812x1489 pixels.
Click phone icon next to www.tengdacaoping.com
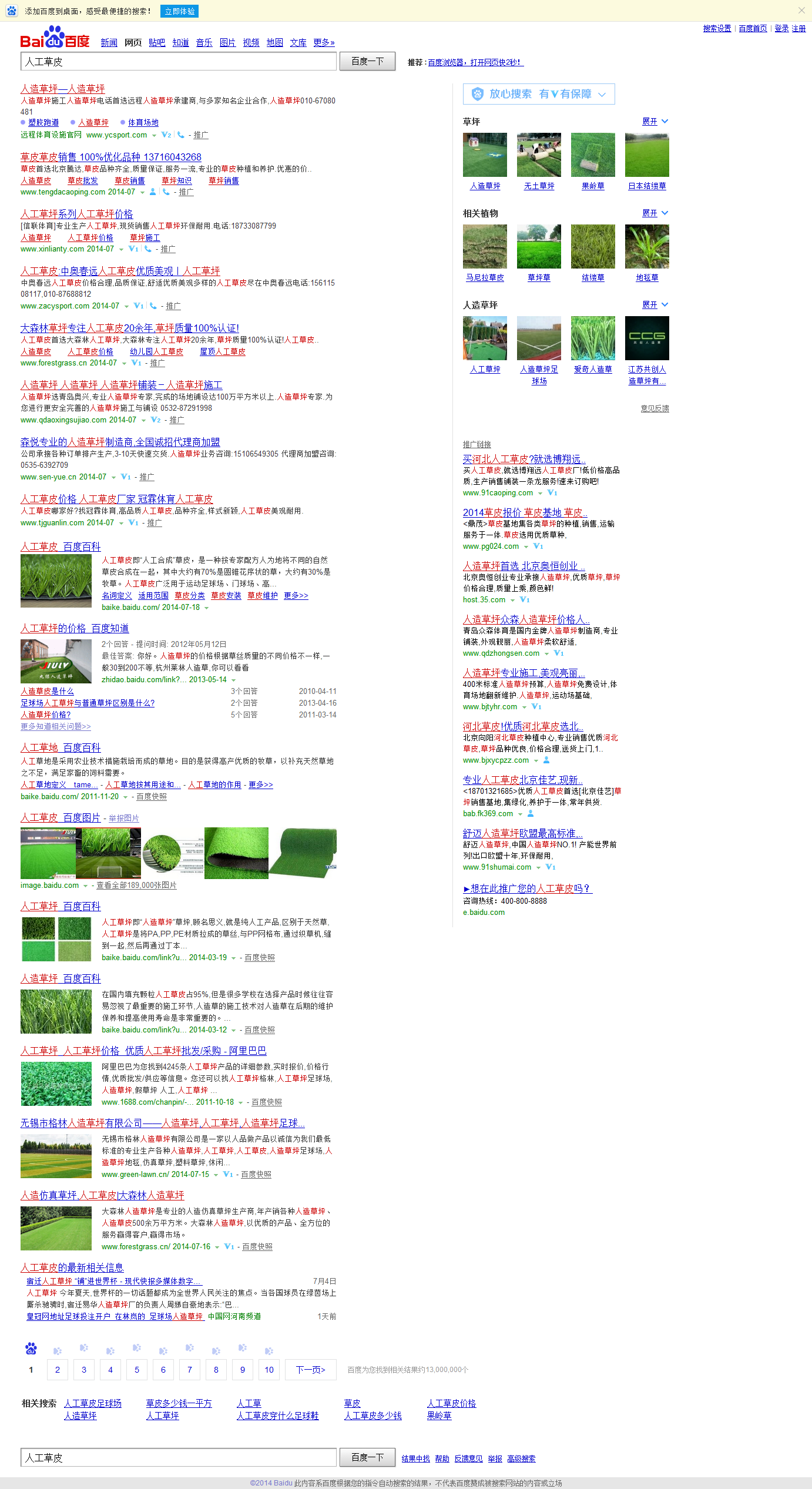(x=166, y=192)
